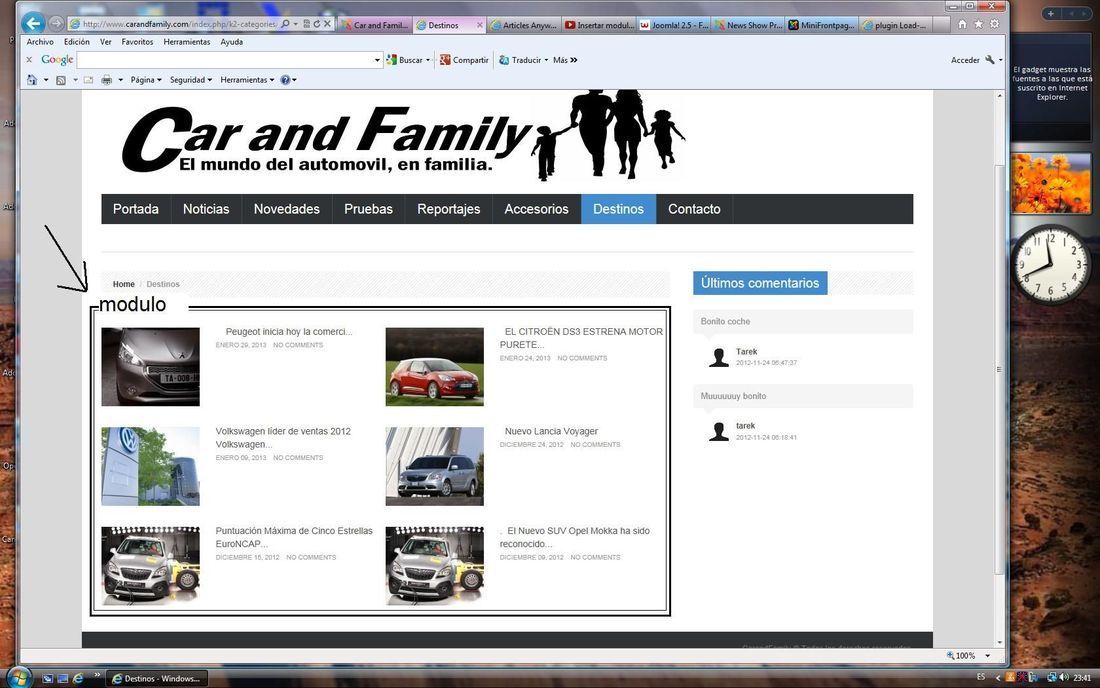Open the menu bar Herramientas menu
The image size is (1100, 688).
(x=187, y=42)
